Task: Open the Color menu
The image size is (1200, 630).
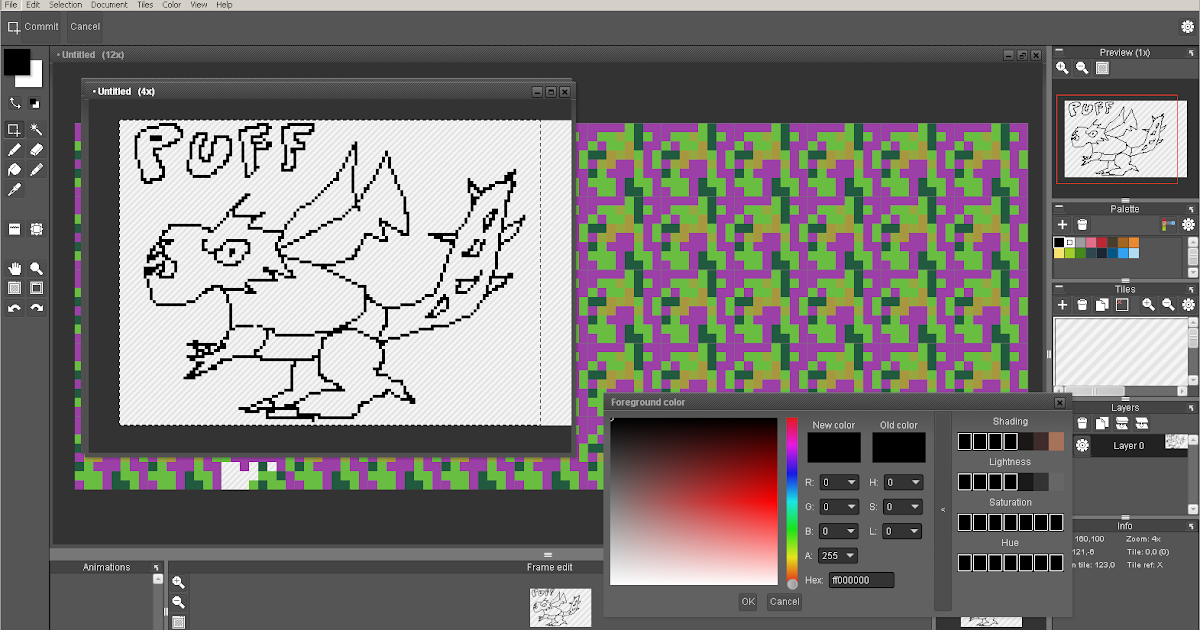Action: 172,5
